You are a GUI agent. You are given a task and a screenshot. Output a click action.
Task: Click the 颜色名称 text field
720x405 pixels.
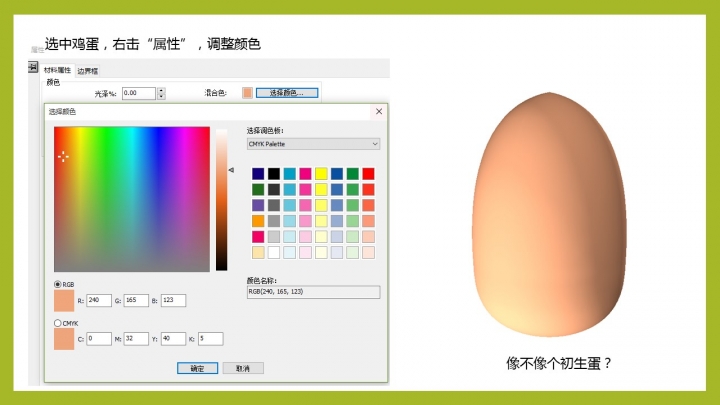[x=313, y=292]
